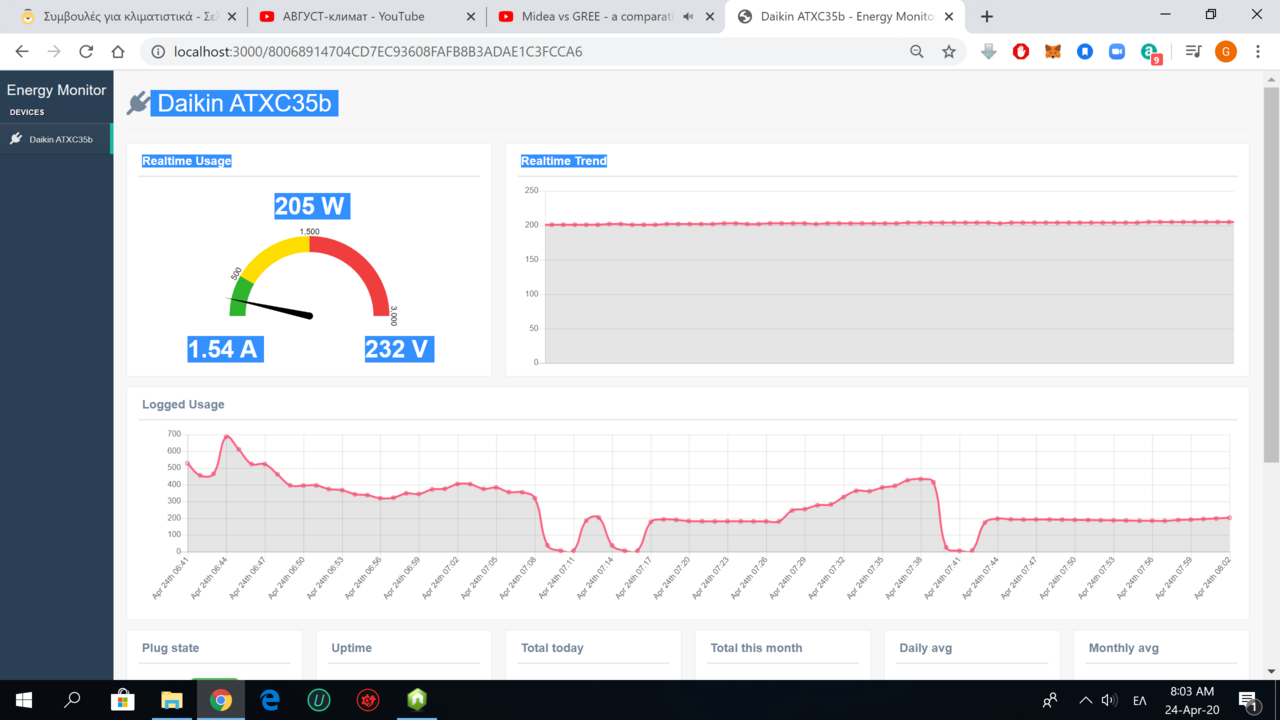1280x720 pixels.
Task: Open Windows taskbar search
Action: coord(72,700)
